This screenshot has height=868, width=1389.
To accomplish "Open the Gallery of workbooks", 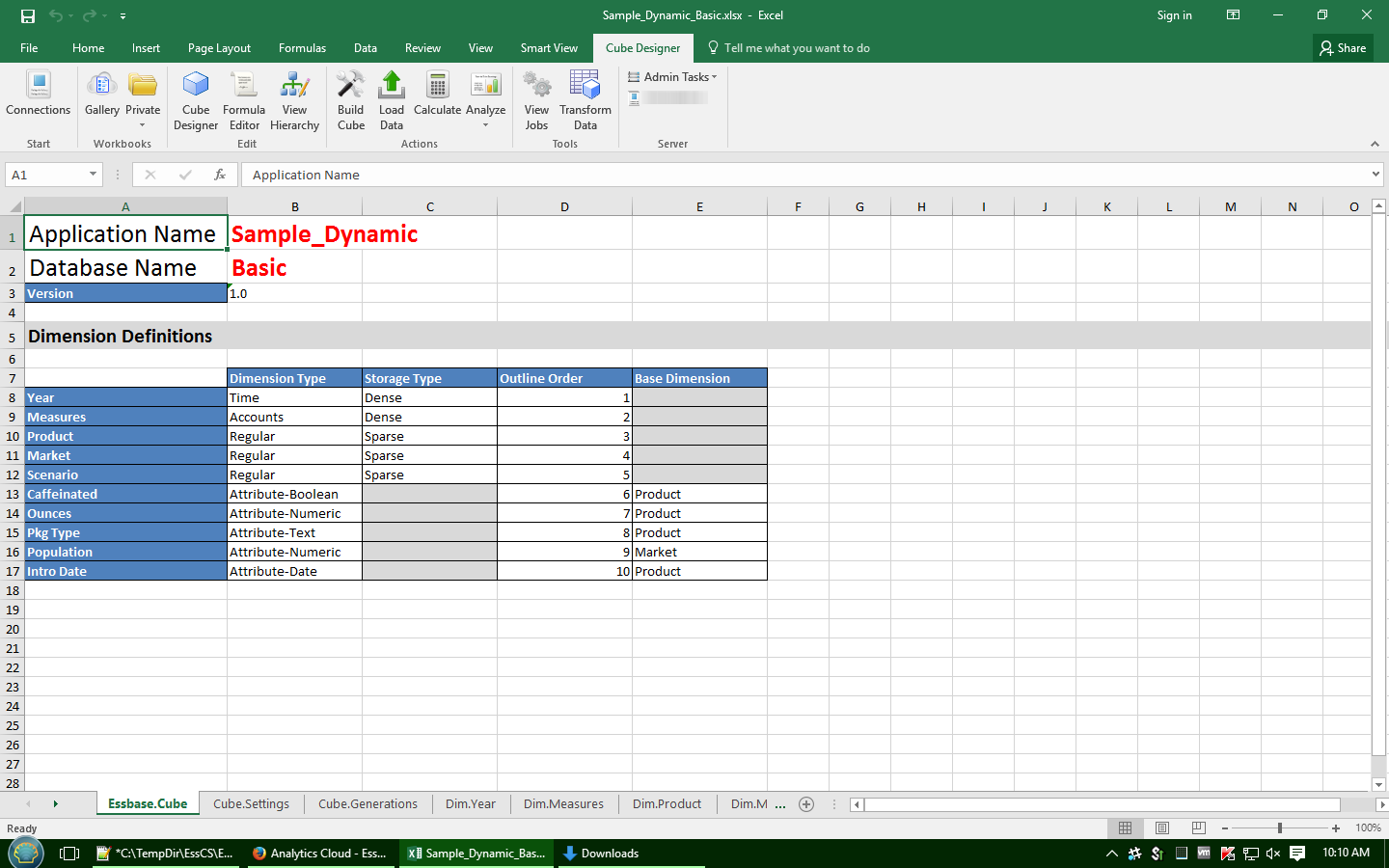I will [101, 95].
